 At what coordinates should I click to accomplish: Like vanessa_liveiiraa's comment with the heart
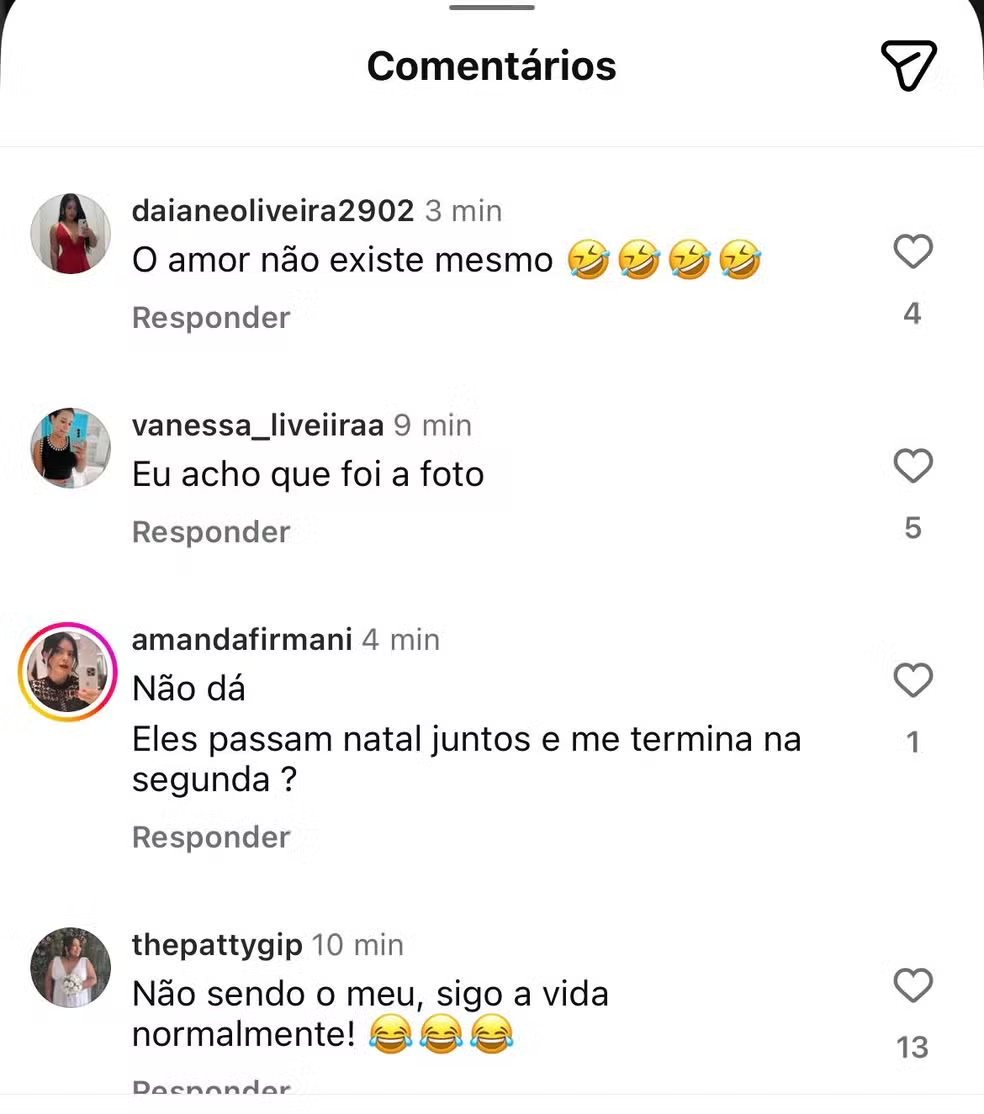[x=912, y=467]
